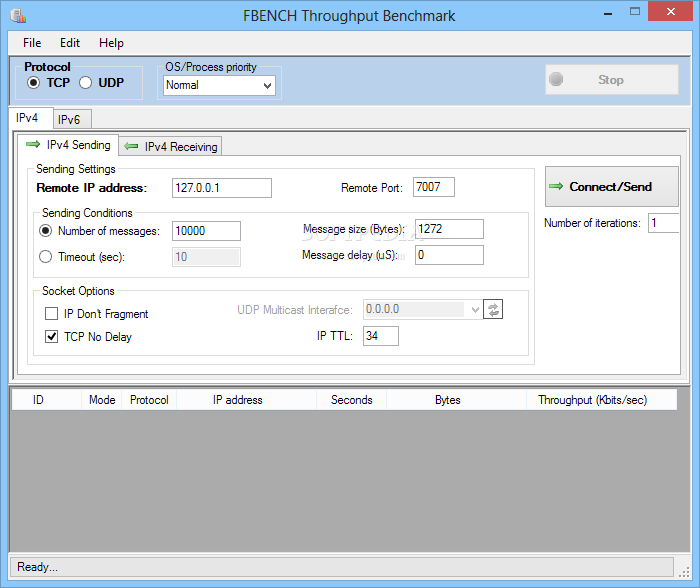Click the Number of iterations field
Viewport: 700px width, 588px height.
point(663,223)
